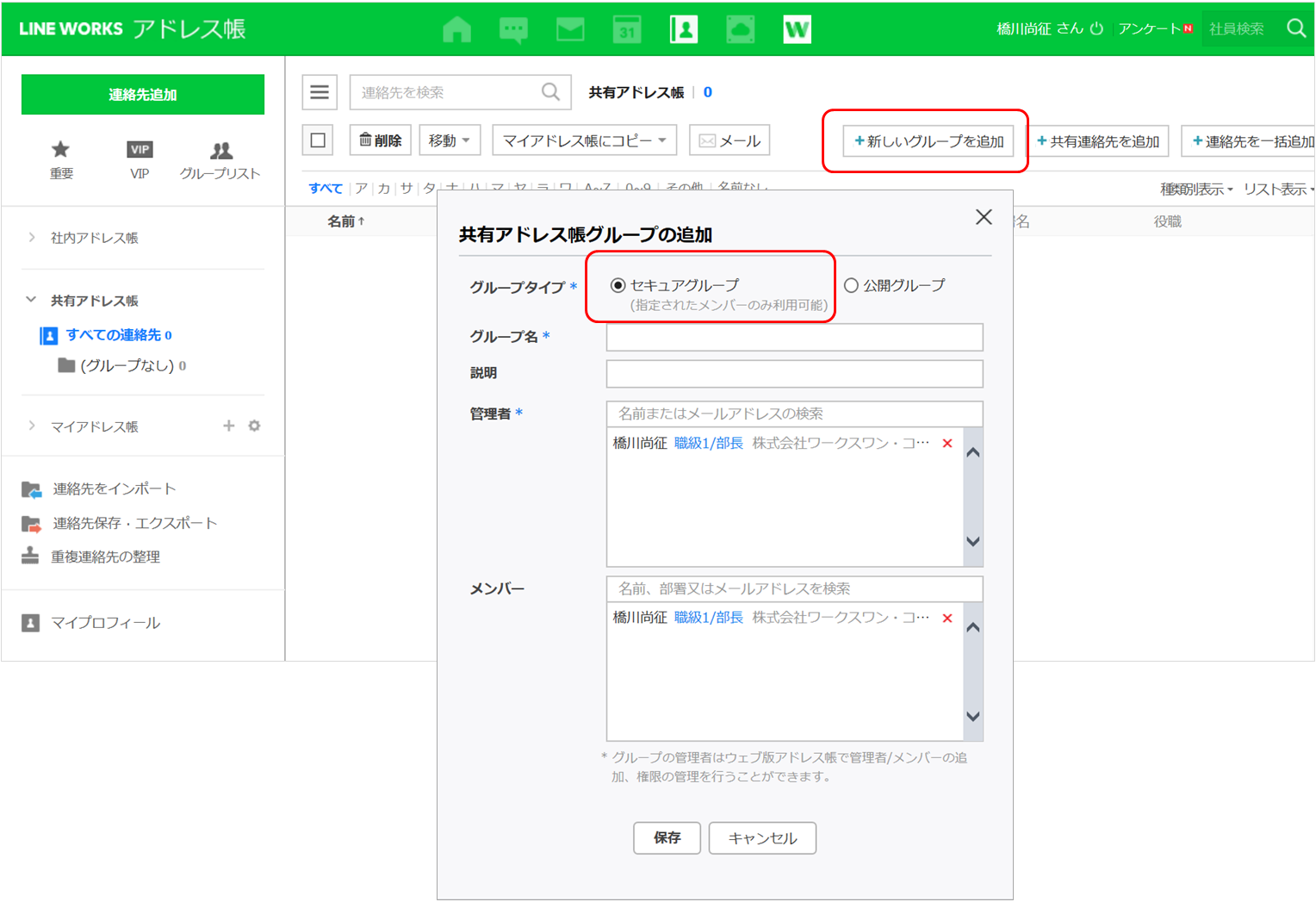
Task: Open the Calendar icon in header
Action: (627, 29)
